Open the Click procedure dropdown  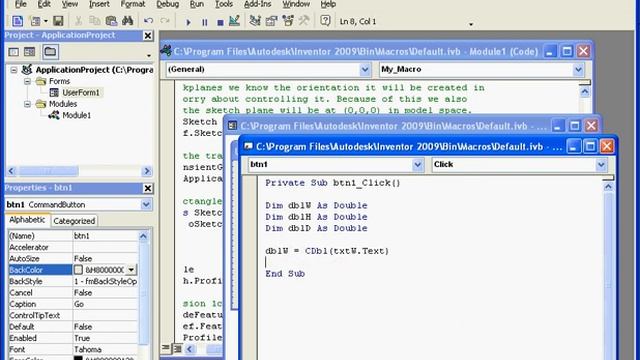[x=601, y=164]
